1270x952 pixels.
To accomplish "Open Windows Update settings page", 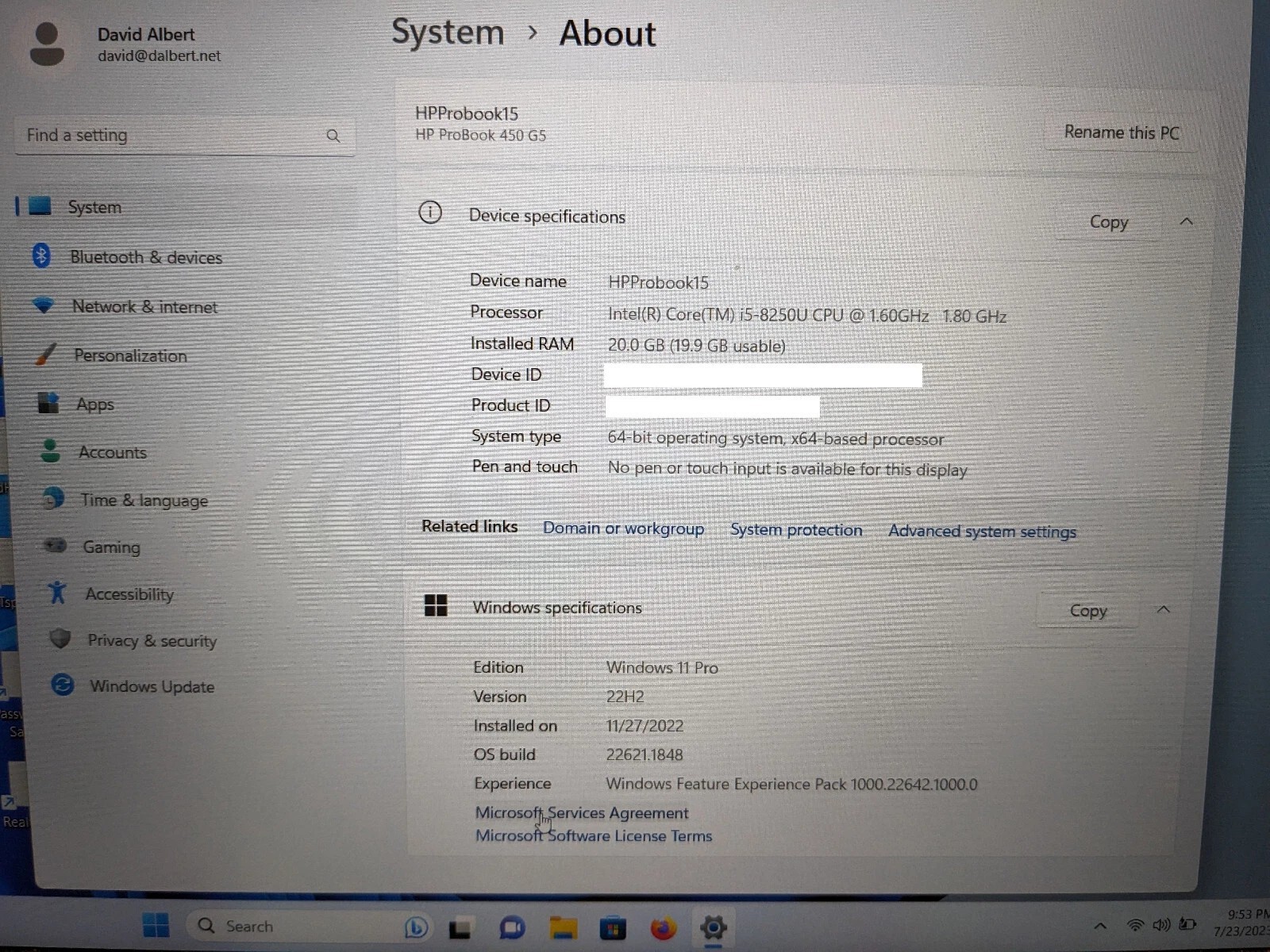I will click(x=152, y=686).
